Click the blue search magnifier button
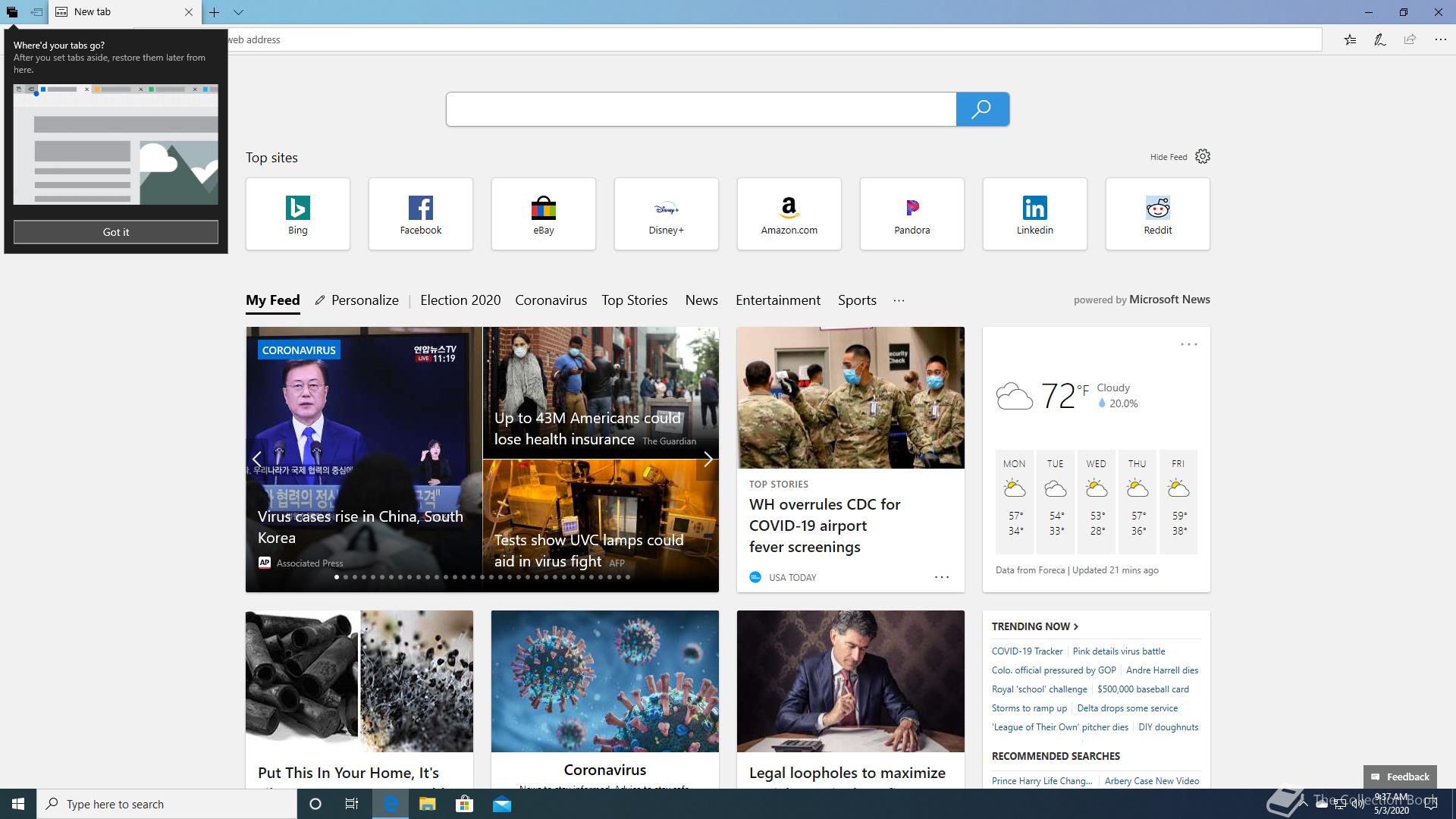The height and width of the screenshot is (819, 1456). (982, 109)
